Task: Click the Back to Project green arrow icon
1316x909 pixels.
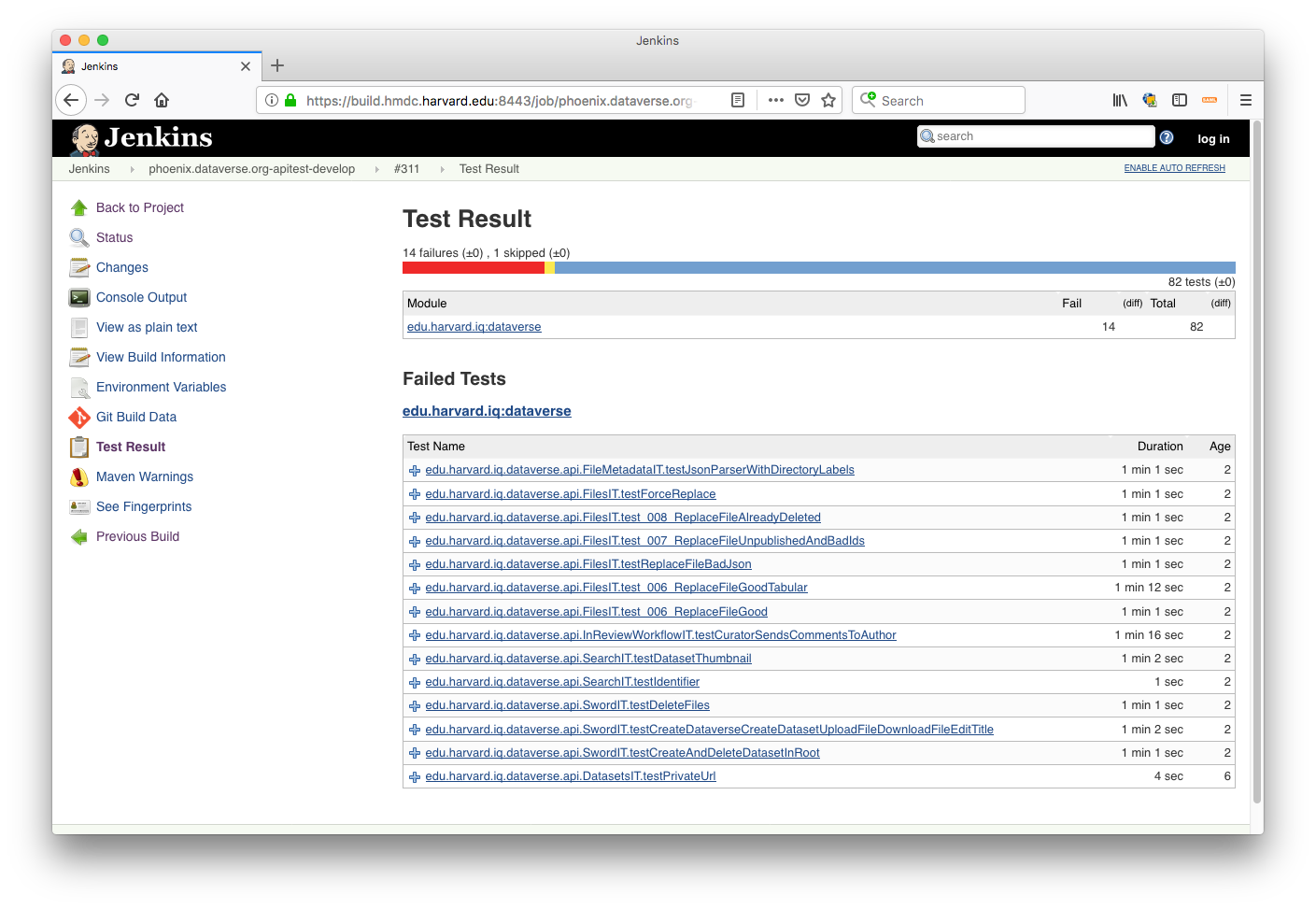Action: coord(79,207)
